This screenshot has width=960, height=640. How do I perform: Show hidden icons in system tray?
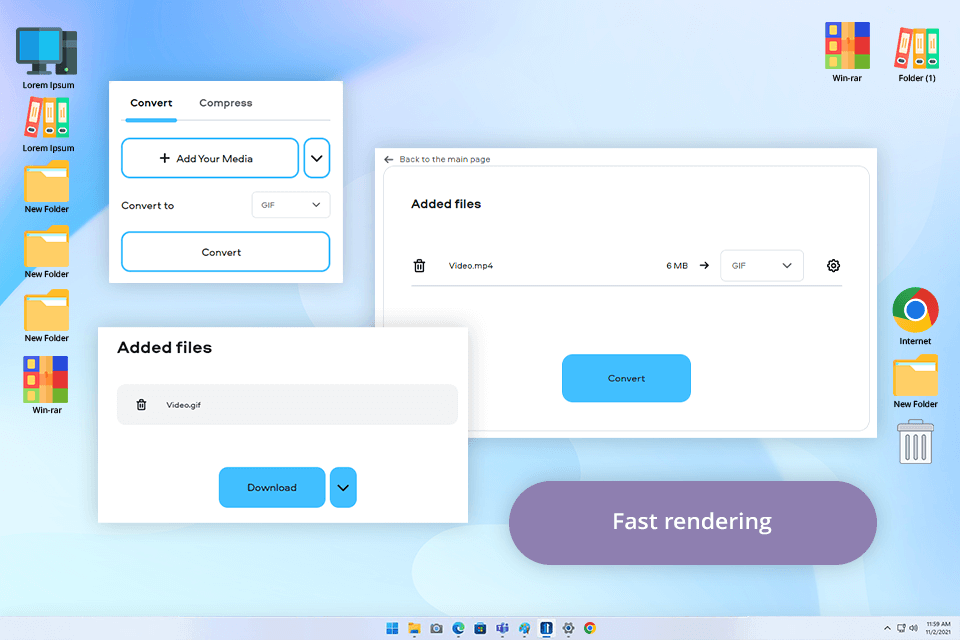click(887, 628)
